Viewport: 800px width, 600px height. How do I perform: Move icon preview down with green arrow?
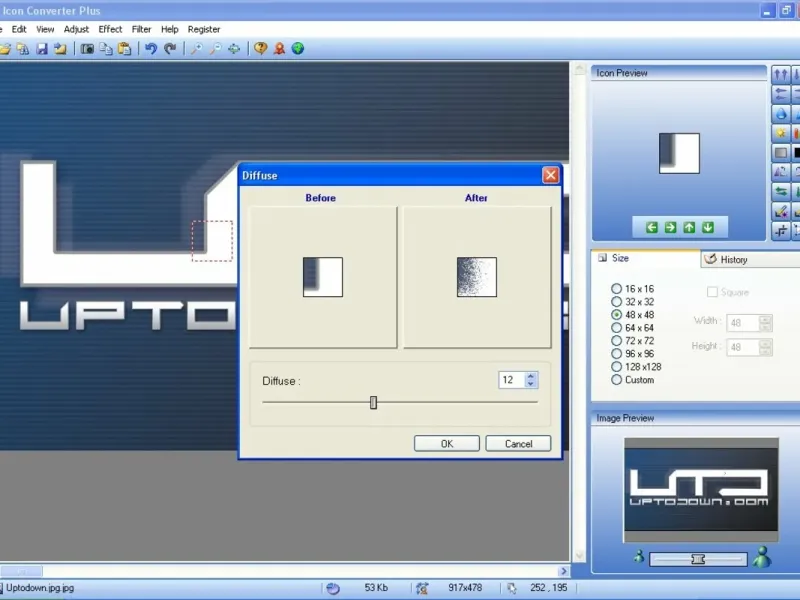708,228
